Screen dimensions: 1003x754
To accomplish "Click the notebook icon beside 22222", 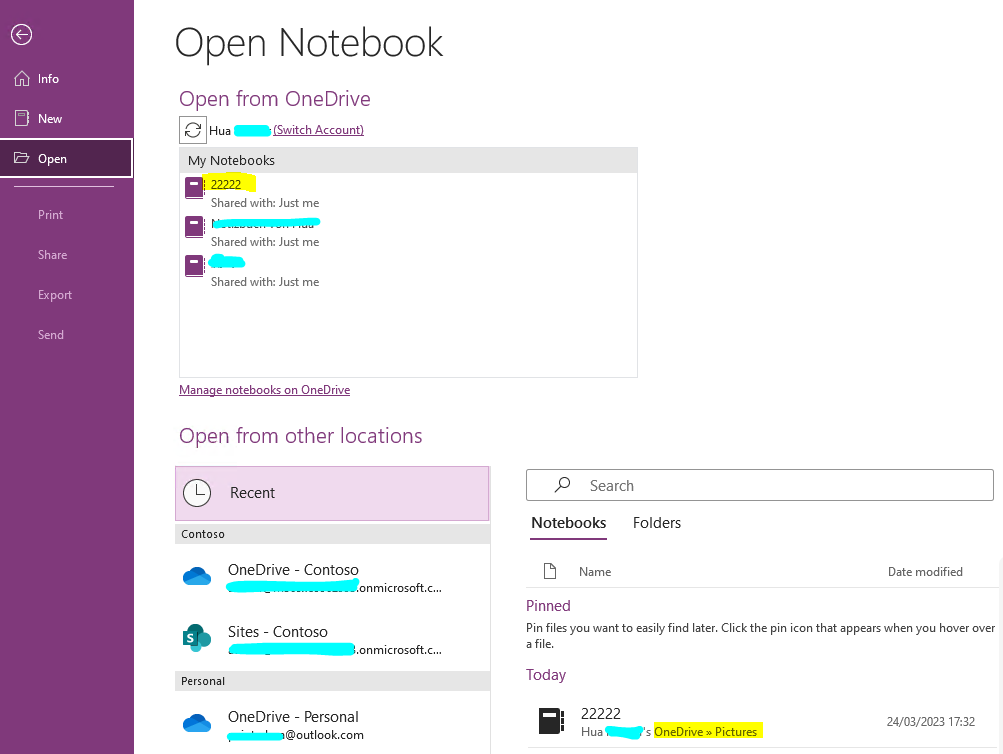I will [194, 188].
